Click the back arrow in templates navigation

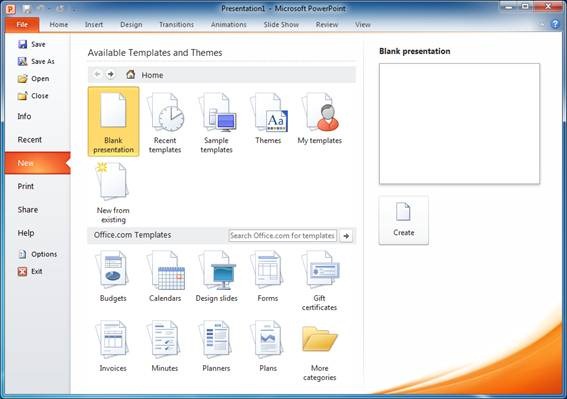tap(97, 75)
